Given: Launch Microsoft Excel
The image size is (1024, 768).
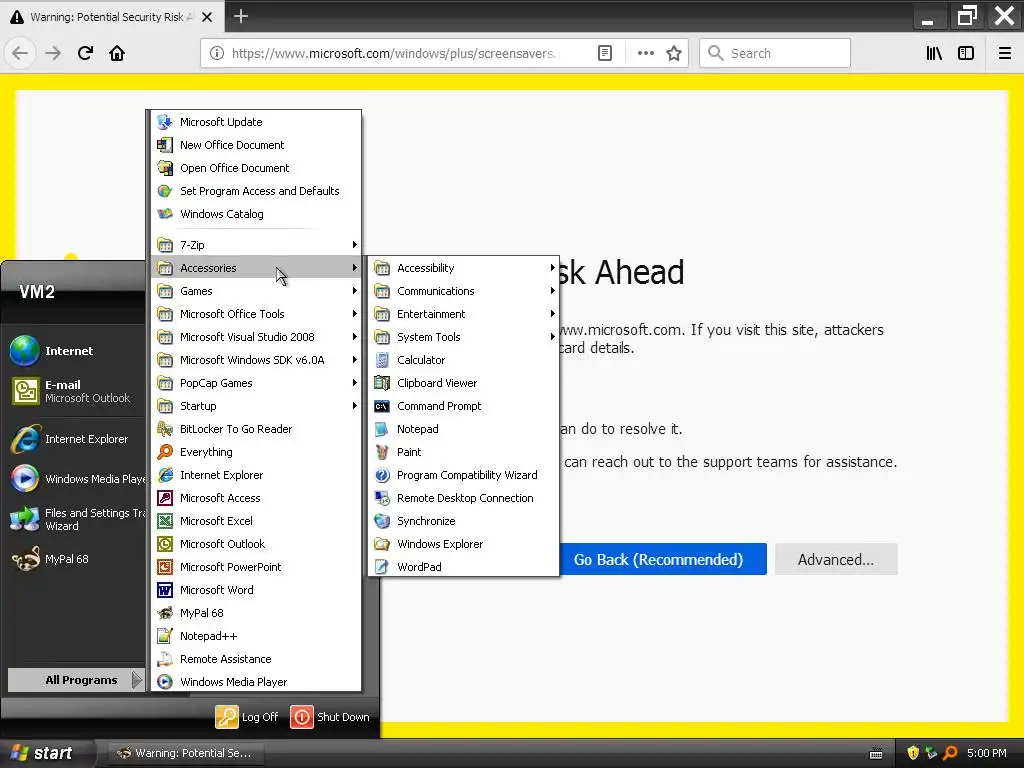Looking at the screenshot, I should pos(256,520).
